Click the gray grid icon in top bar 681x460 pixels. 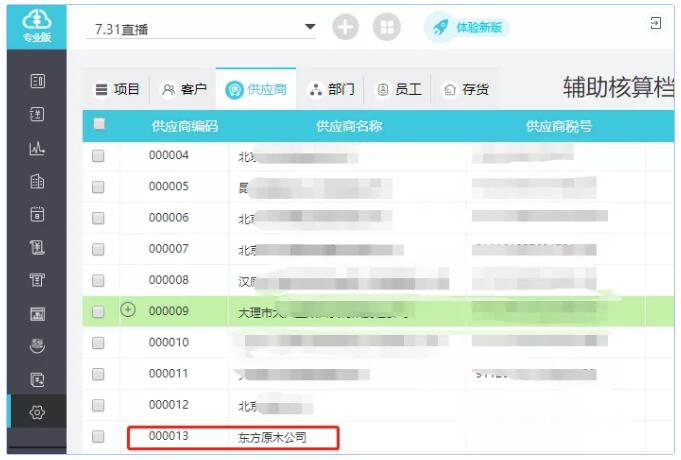(386, 28)
